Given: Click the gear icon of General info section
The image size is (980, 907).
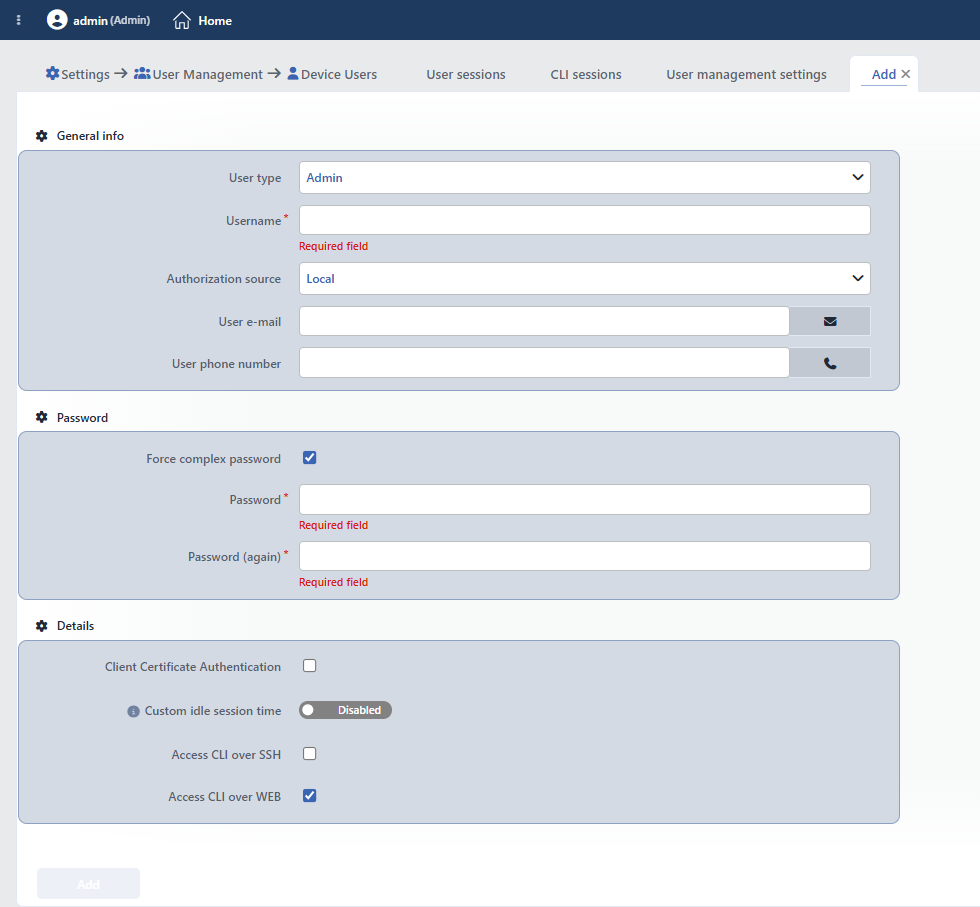Looking at the screenshot, I should coord(42,136).
